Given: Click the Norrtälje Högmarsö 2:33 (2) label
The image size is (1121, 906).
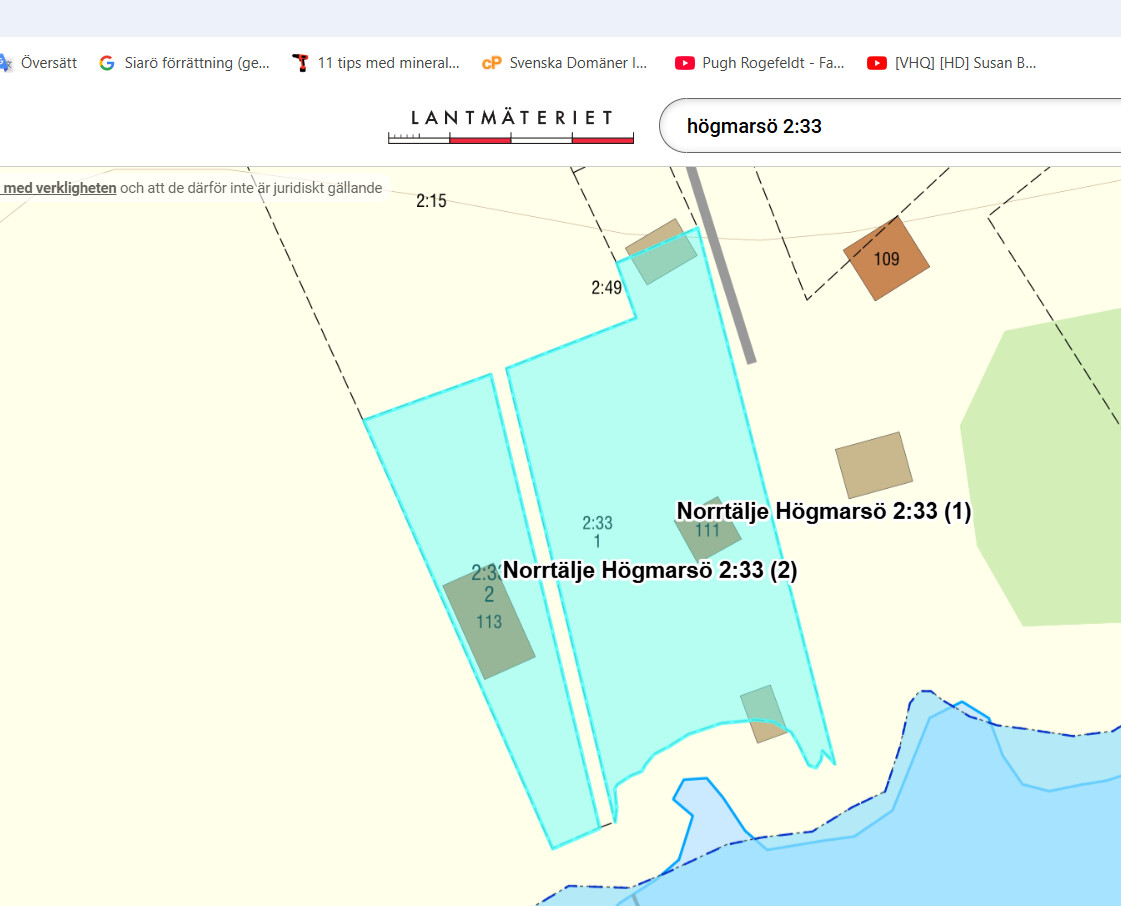Looking at the screenshot, I should click(650, 570).
